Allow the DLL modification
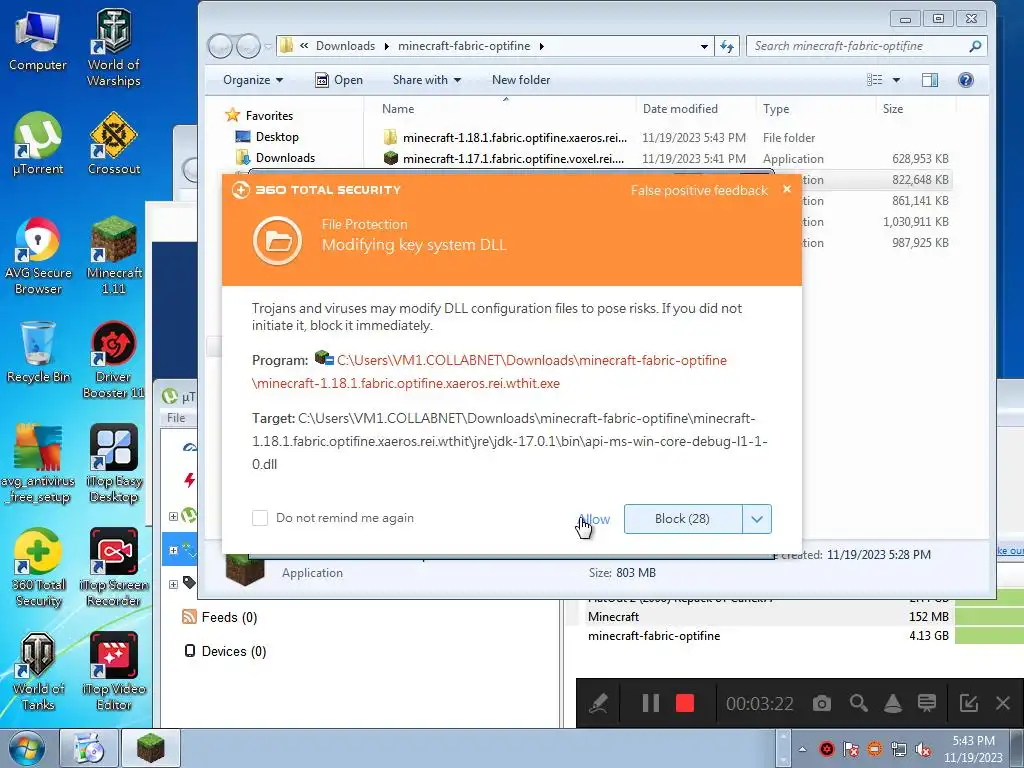 (x=594, y=519)
